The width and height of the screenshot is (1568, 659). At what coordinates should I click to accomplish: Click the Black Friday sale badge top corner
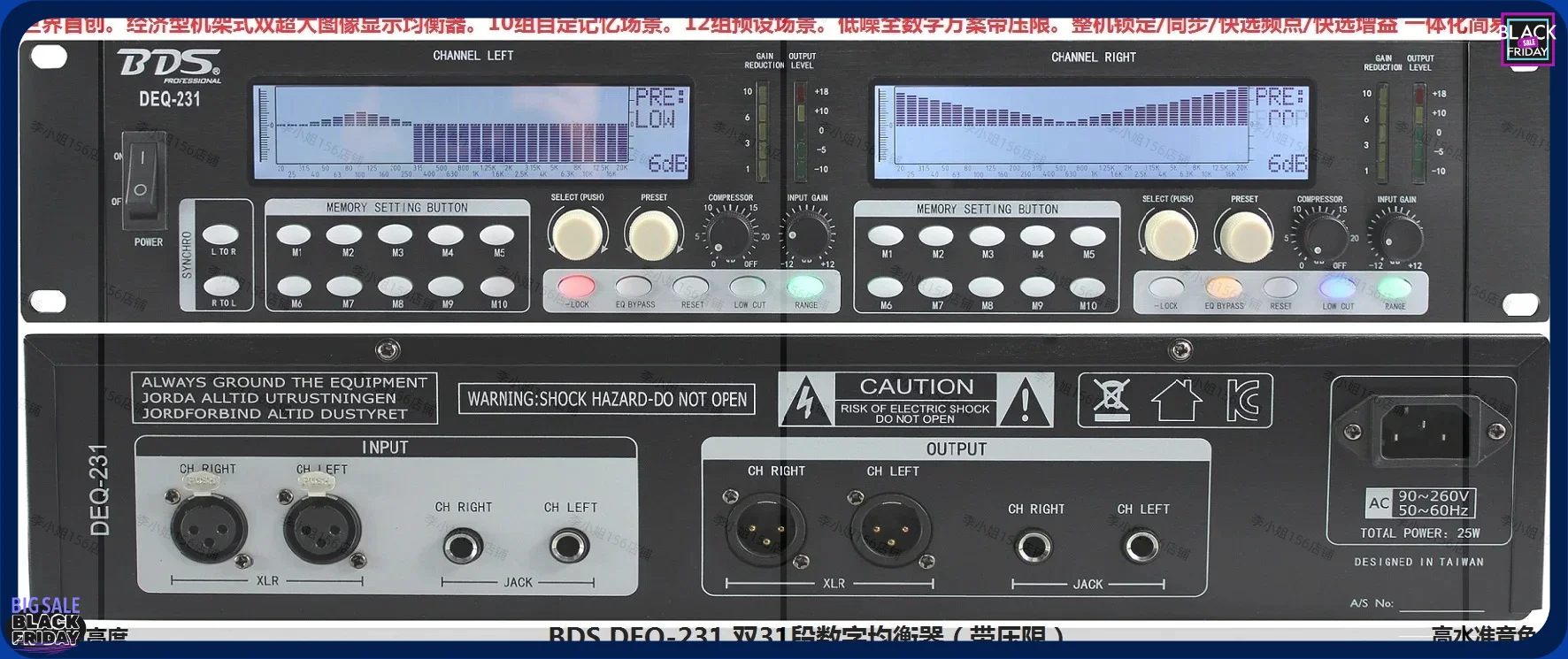(1527, 41)
